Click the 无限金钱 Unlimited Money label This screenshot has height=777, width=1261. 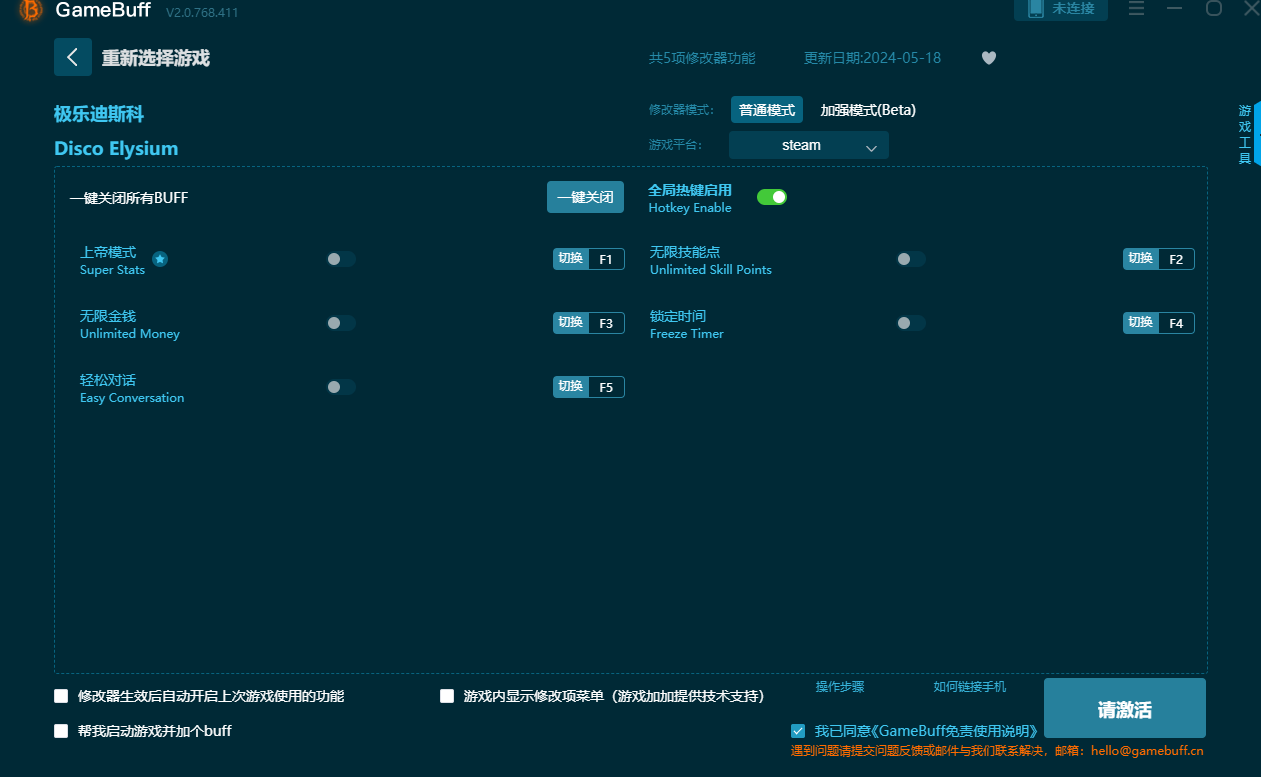point(130,324)
